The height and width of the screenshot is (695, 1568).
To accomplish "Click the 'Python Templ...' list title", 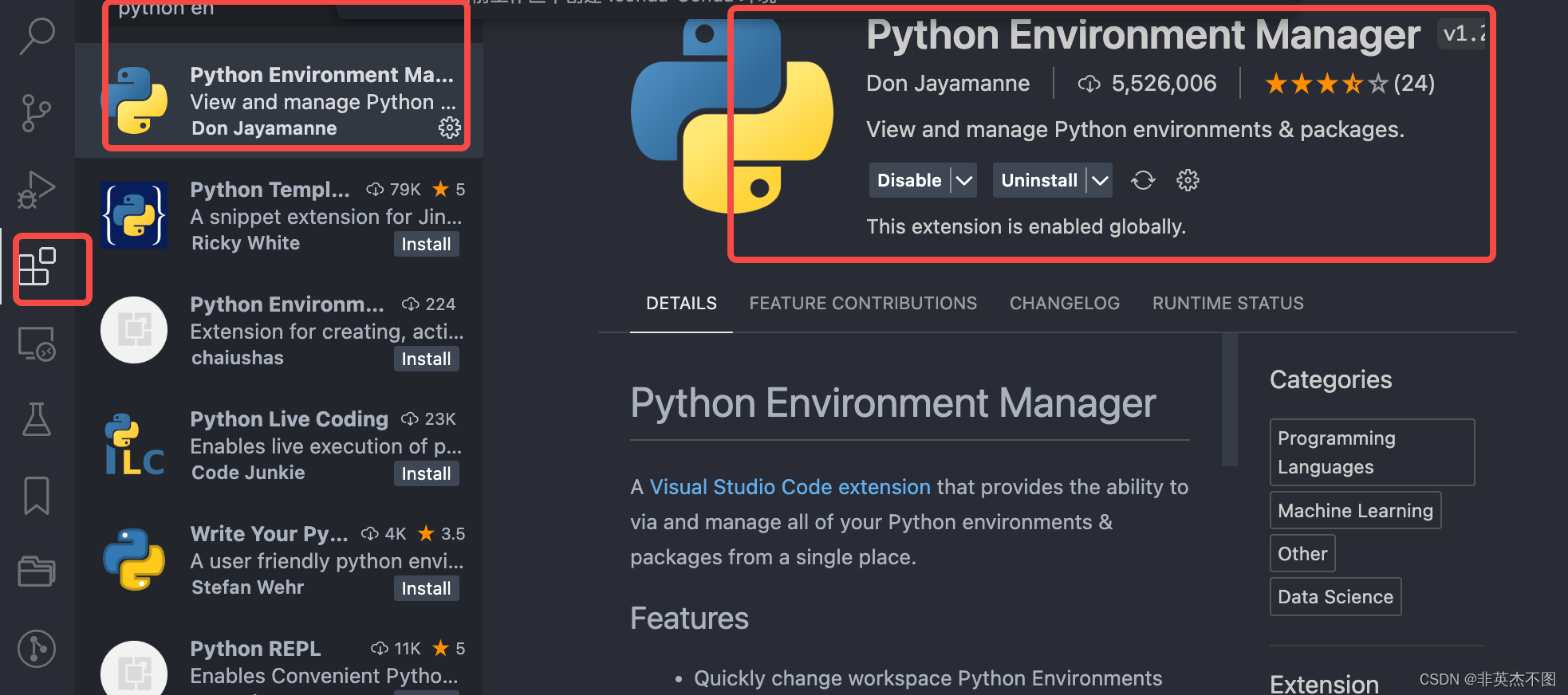I will 270,190.
